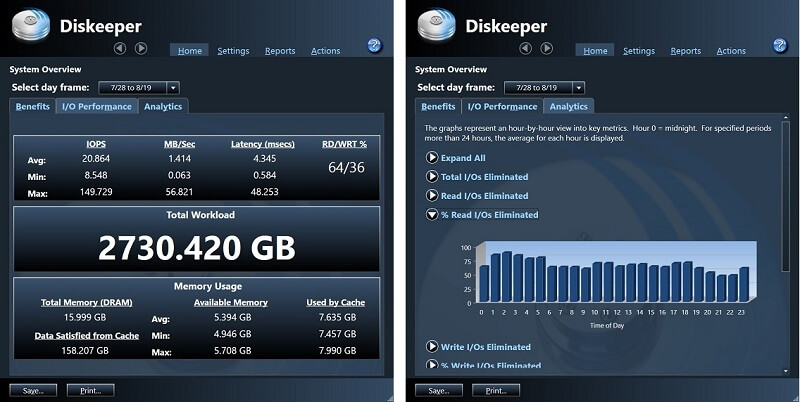Click scrollbar down arrow in Analytics panel

point(786,371)
